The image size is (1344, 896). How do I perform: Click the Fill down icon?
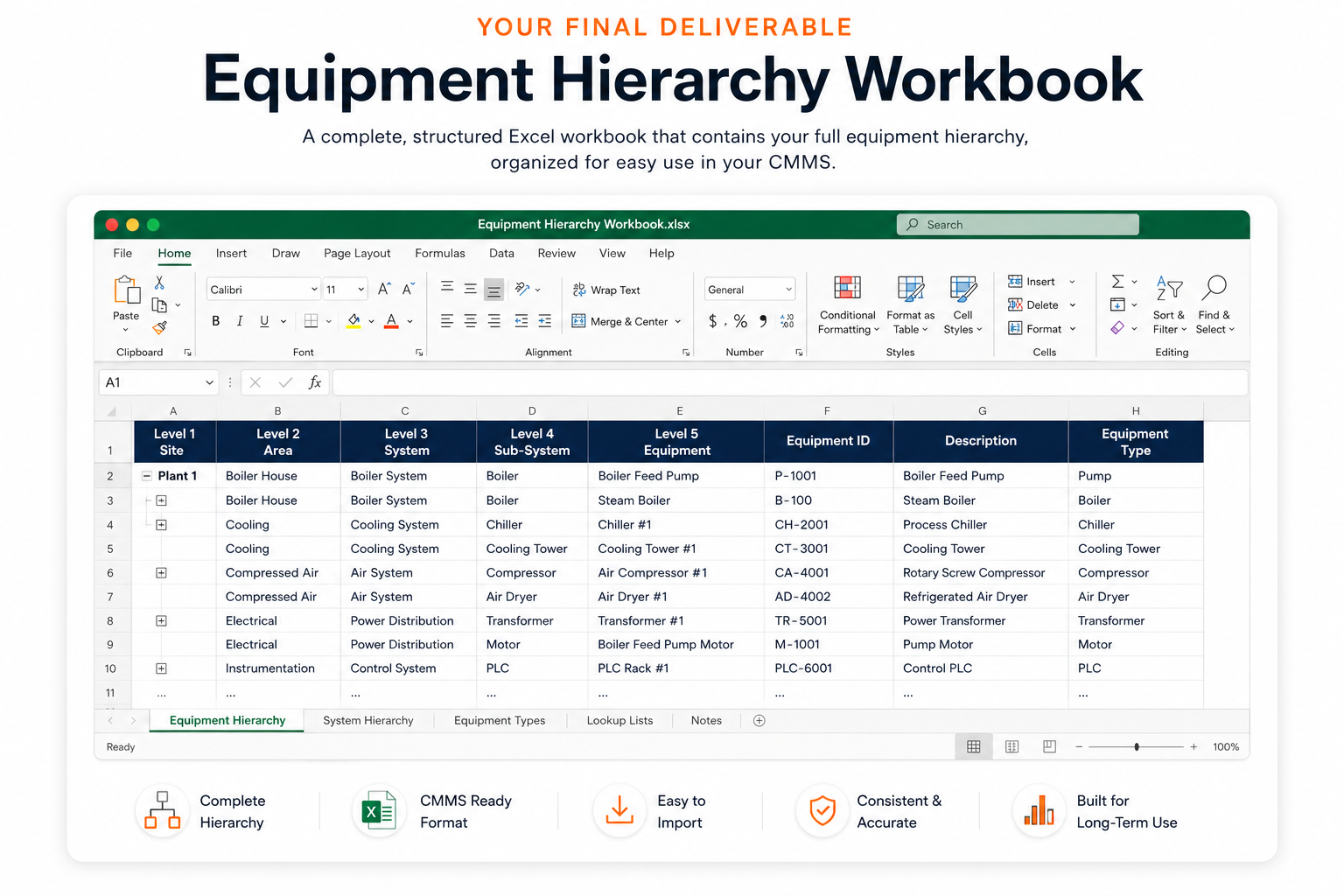1117,304
